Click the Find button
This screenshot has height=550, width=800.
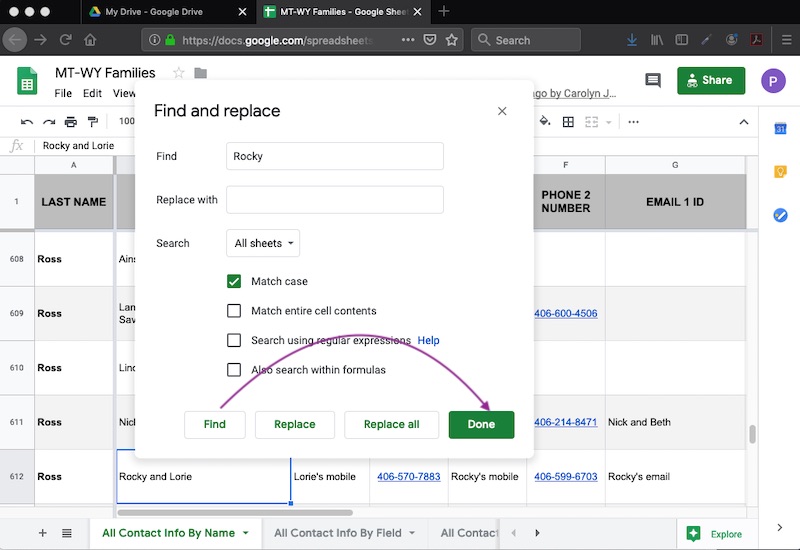click(215, 424)
